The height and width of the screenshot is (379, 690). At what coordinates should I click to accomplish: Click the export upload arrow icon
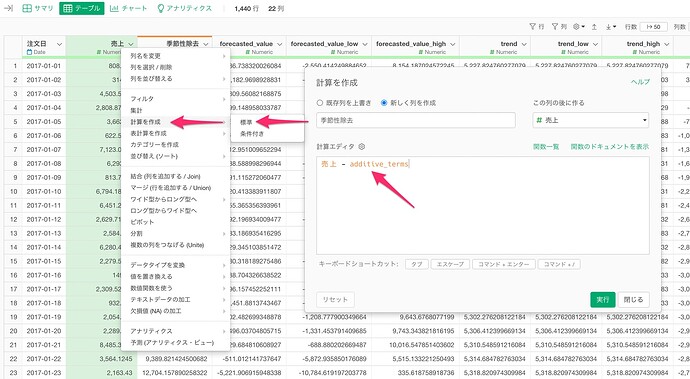click(x=594, y=27)
